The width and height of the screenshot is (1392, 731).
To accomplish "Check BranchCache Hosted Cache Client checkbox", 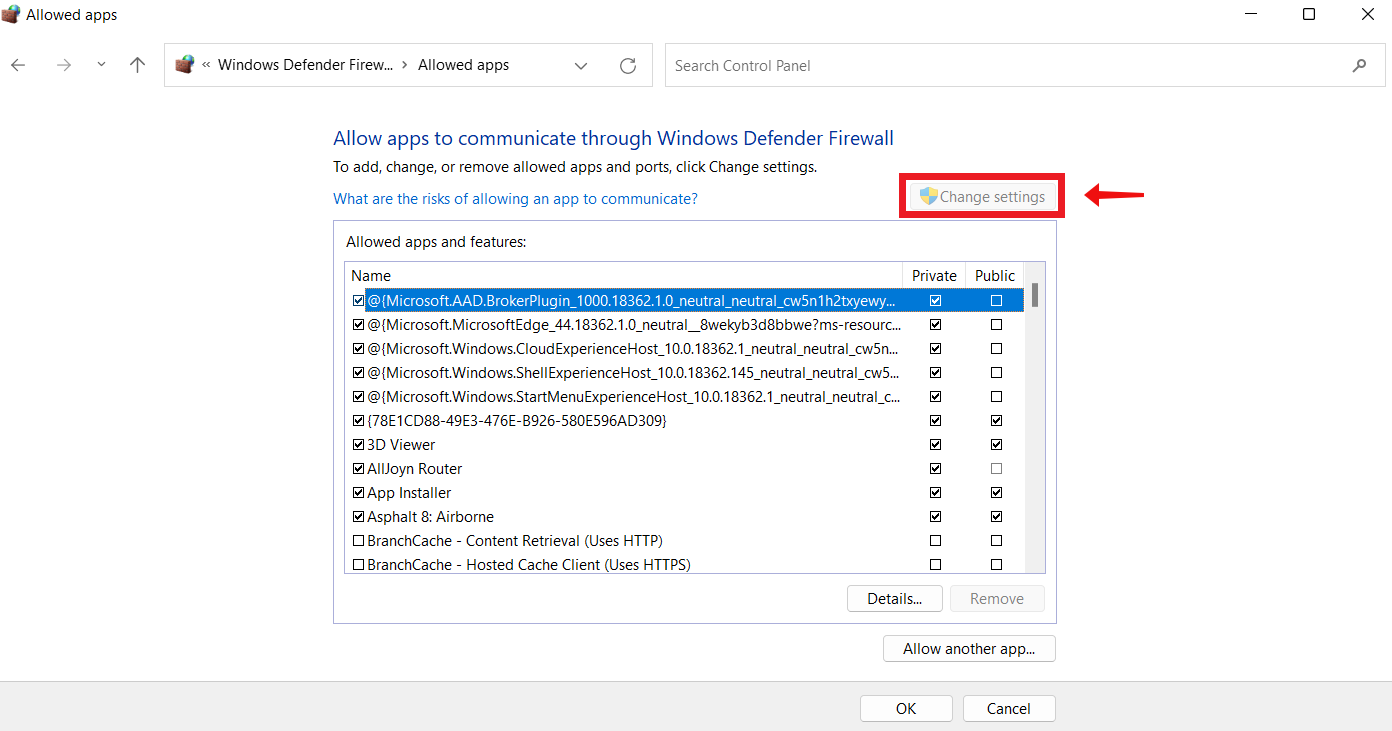I will 359,565.
